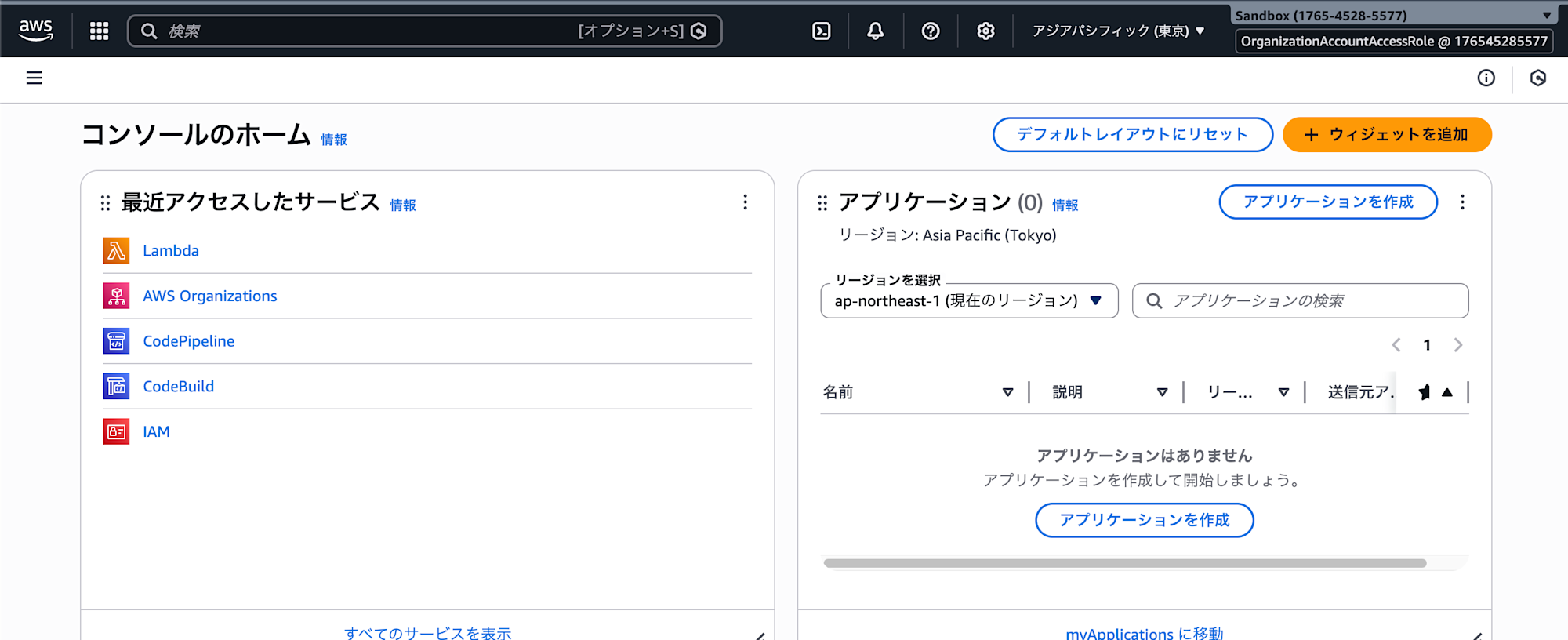Go to the previous applications page

(1396, 345)
